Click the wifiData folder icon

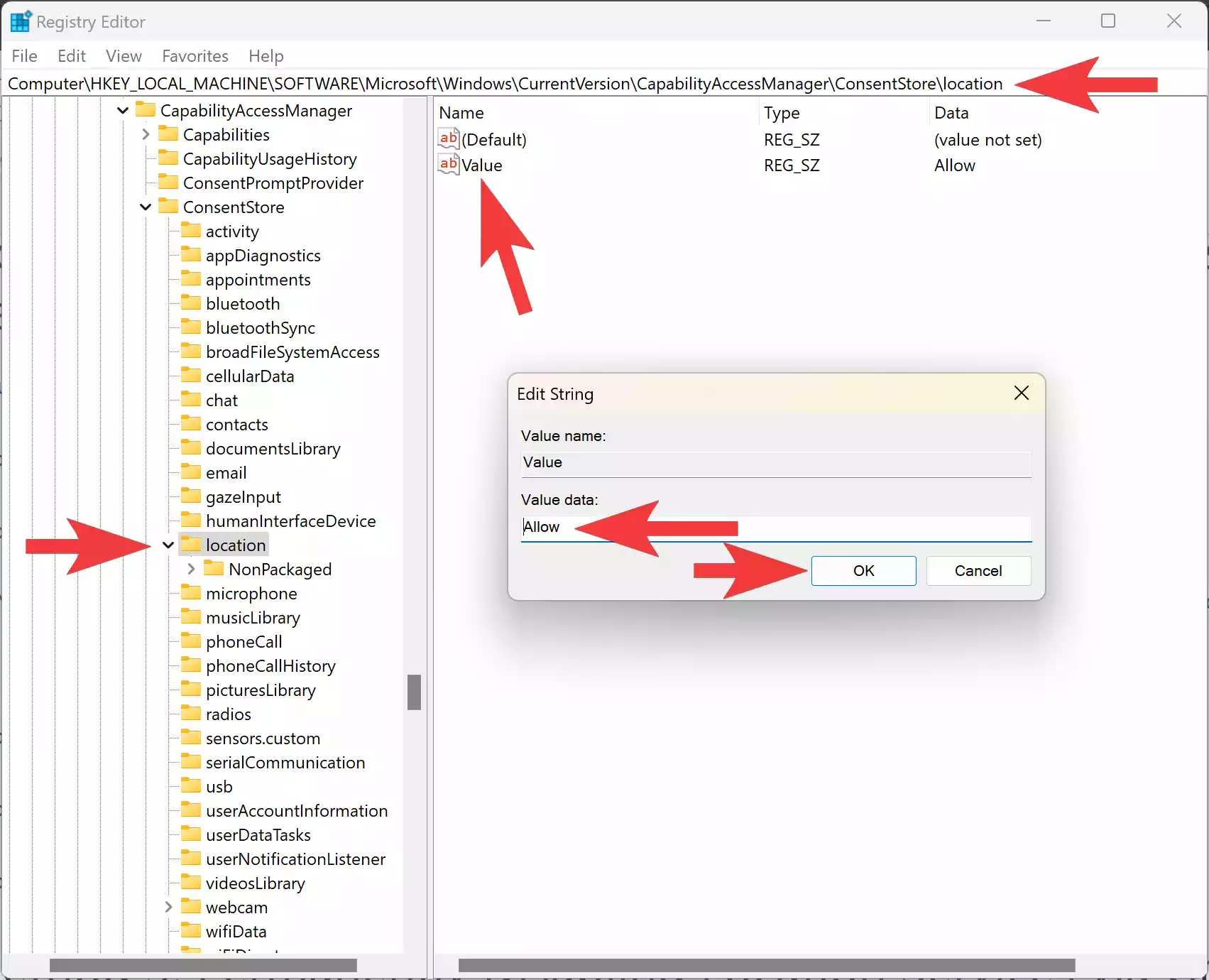click(191, 930)
